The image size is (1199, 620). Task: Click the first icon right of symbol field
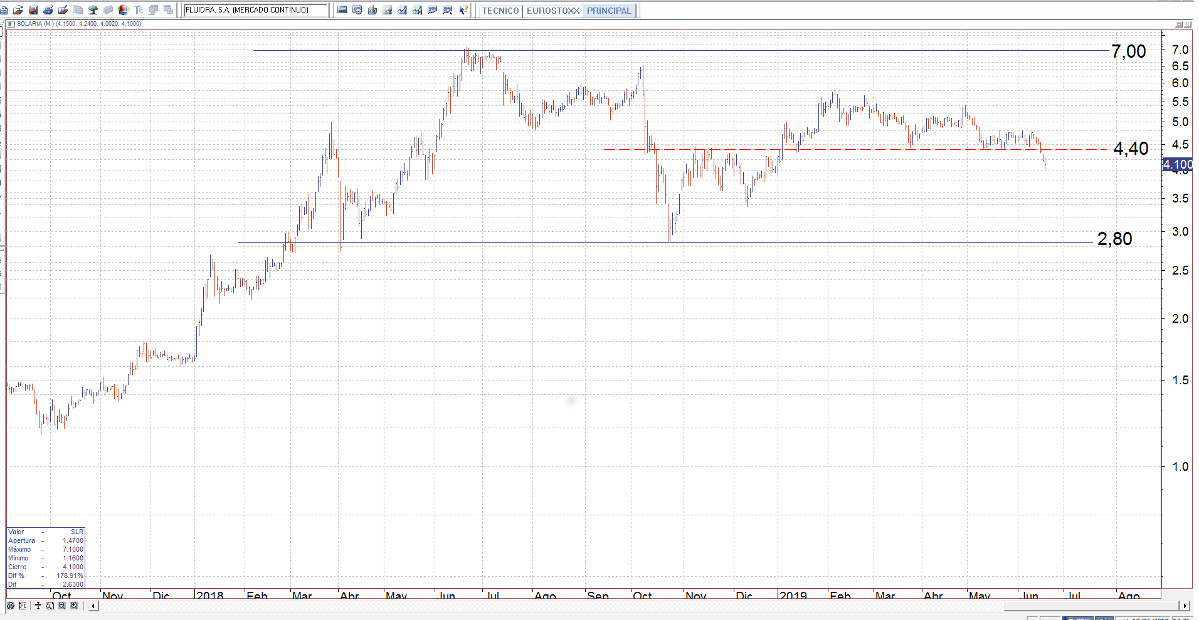342,10
